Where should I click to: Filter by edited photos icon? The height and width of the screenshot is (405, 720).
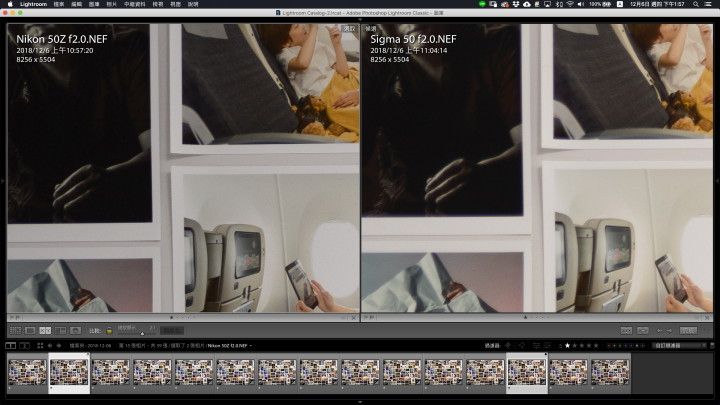[x=536, y=345]
